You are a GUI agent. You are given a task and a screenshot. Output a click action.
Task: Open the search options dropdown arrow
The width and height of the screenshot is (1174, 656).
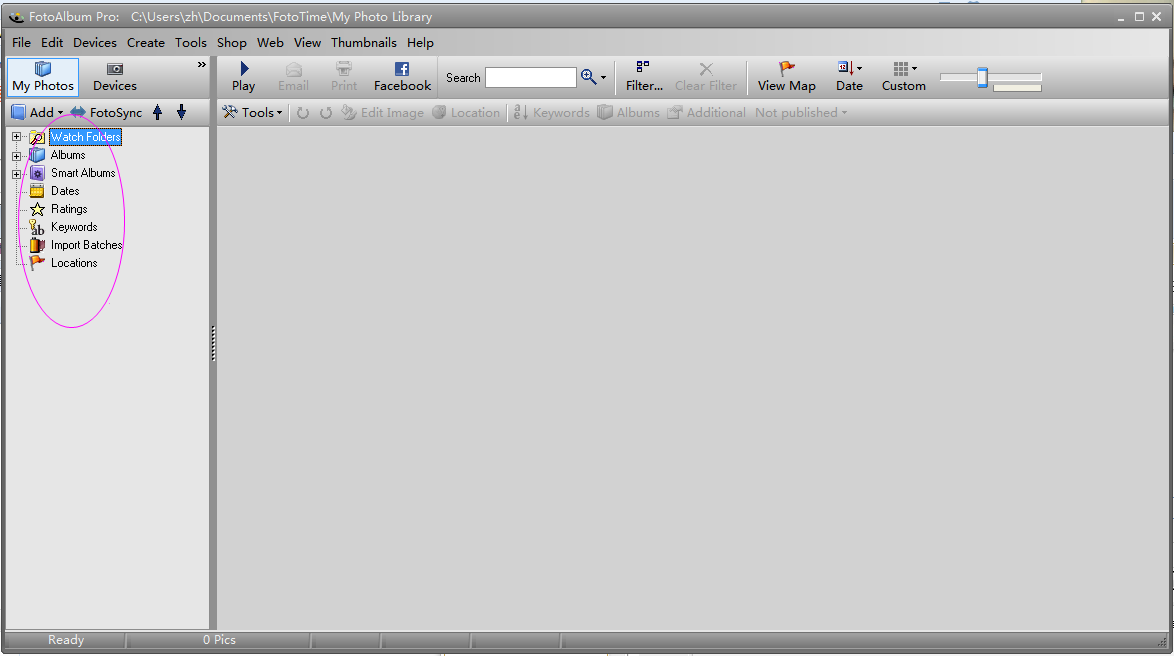pos(603,77)
